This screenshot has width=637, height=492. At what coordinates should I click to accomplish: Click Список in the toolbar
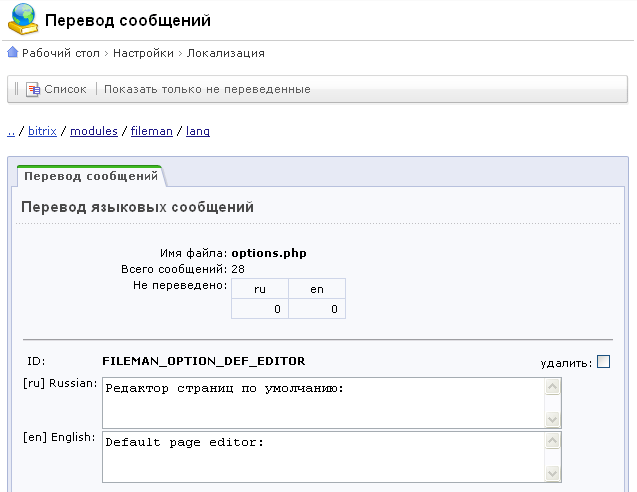click(64, 89)
